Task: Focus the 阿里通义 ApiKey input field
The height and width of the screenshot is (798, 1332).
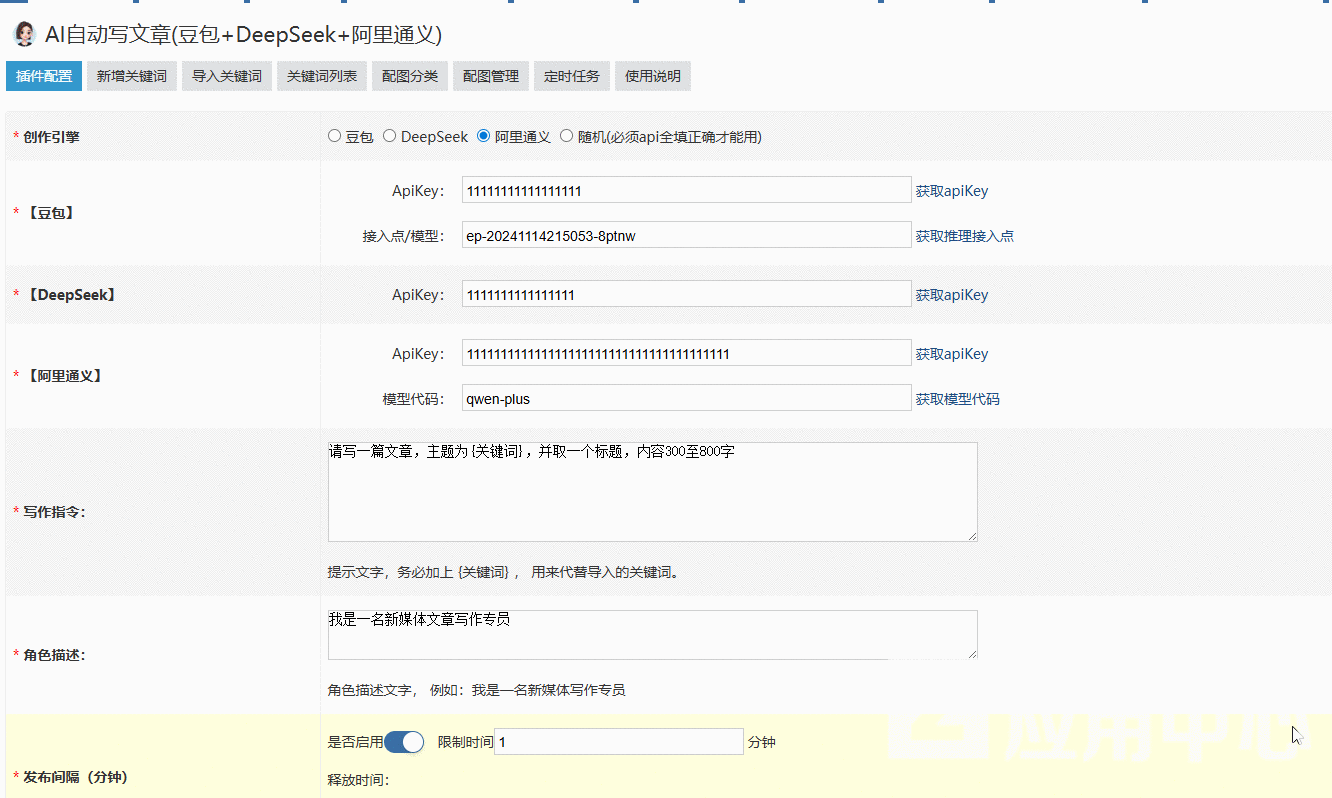Action: 687,353
